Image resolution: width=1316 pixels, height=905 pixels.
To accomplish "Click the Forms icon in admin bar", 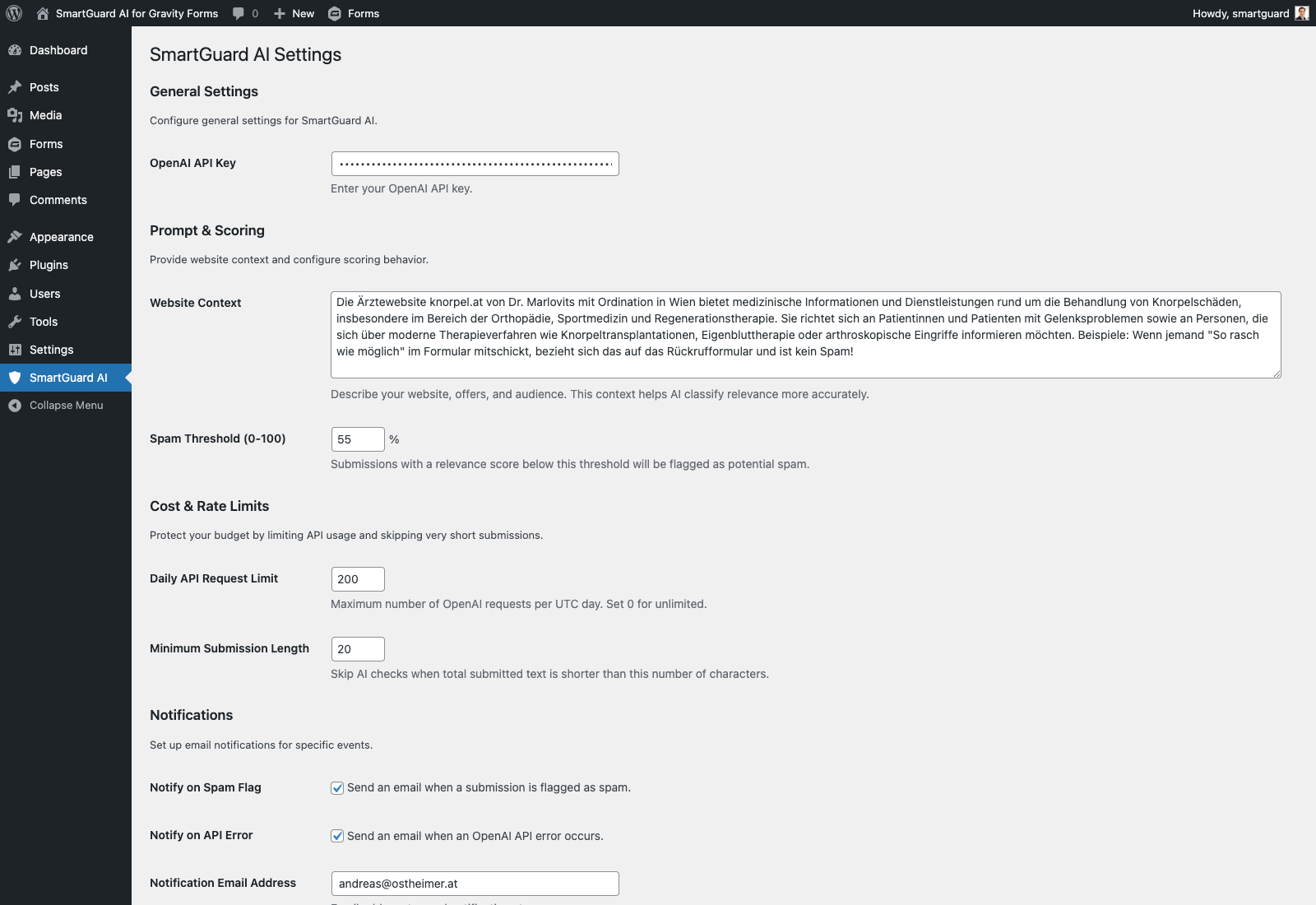I will (x=335, y=13).
